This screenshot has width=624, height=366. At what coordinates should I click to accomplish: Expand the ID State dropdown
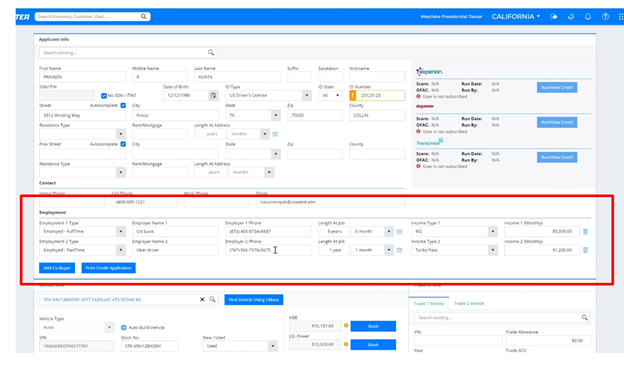337,95
